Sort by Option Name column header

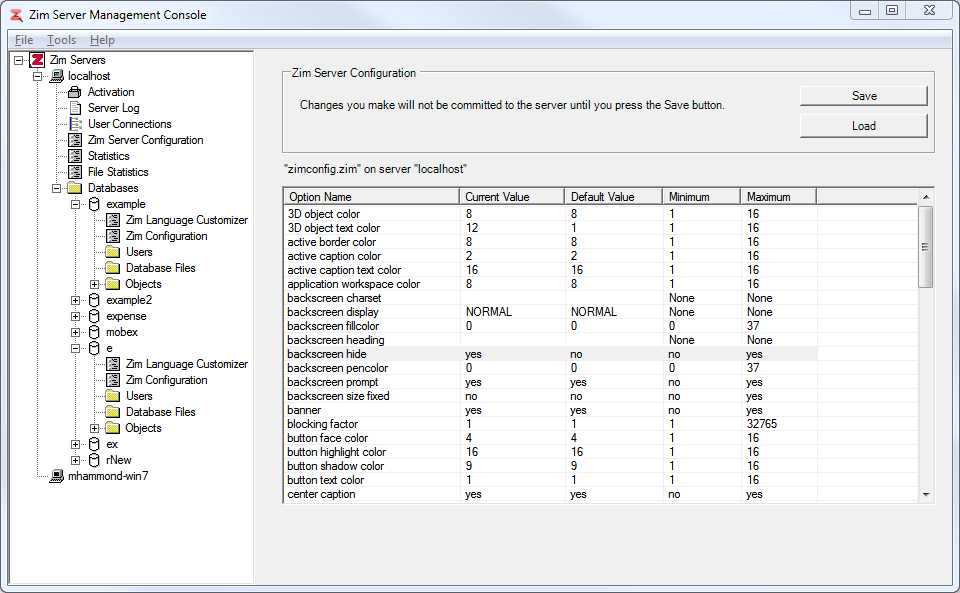point(372,196)
